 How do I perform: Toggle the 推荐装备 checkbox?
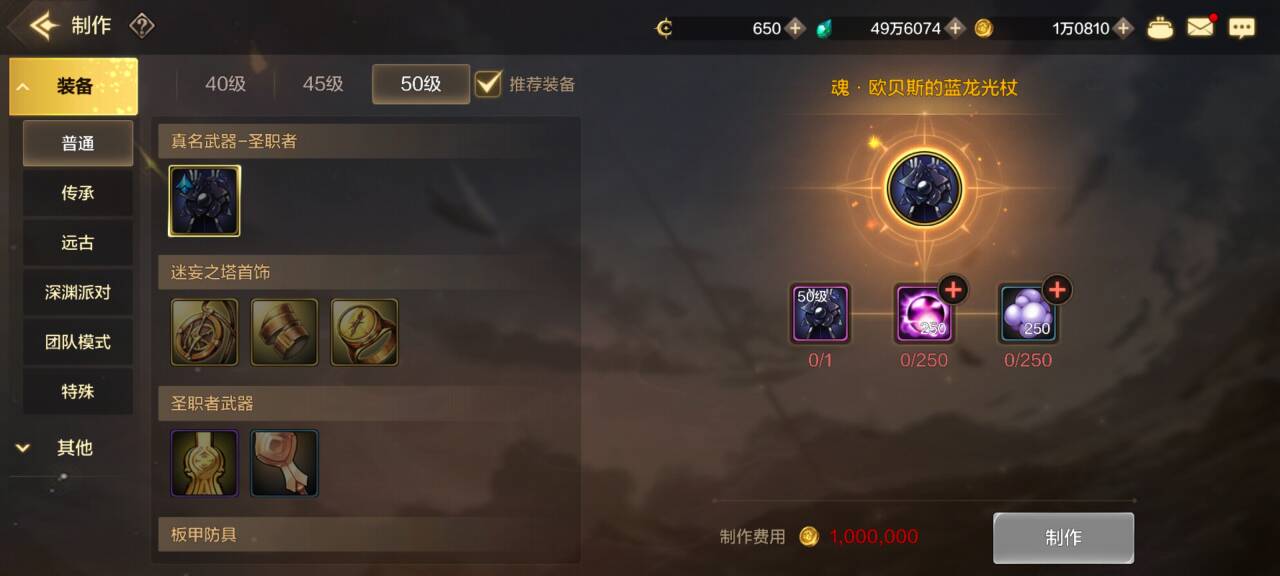click(x=488, y=83)
